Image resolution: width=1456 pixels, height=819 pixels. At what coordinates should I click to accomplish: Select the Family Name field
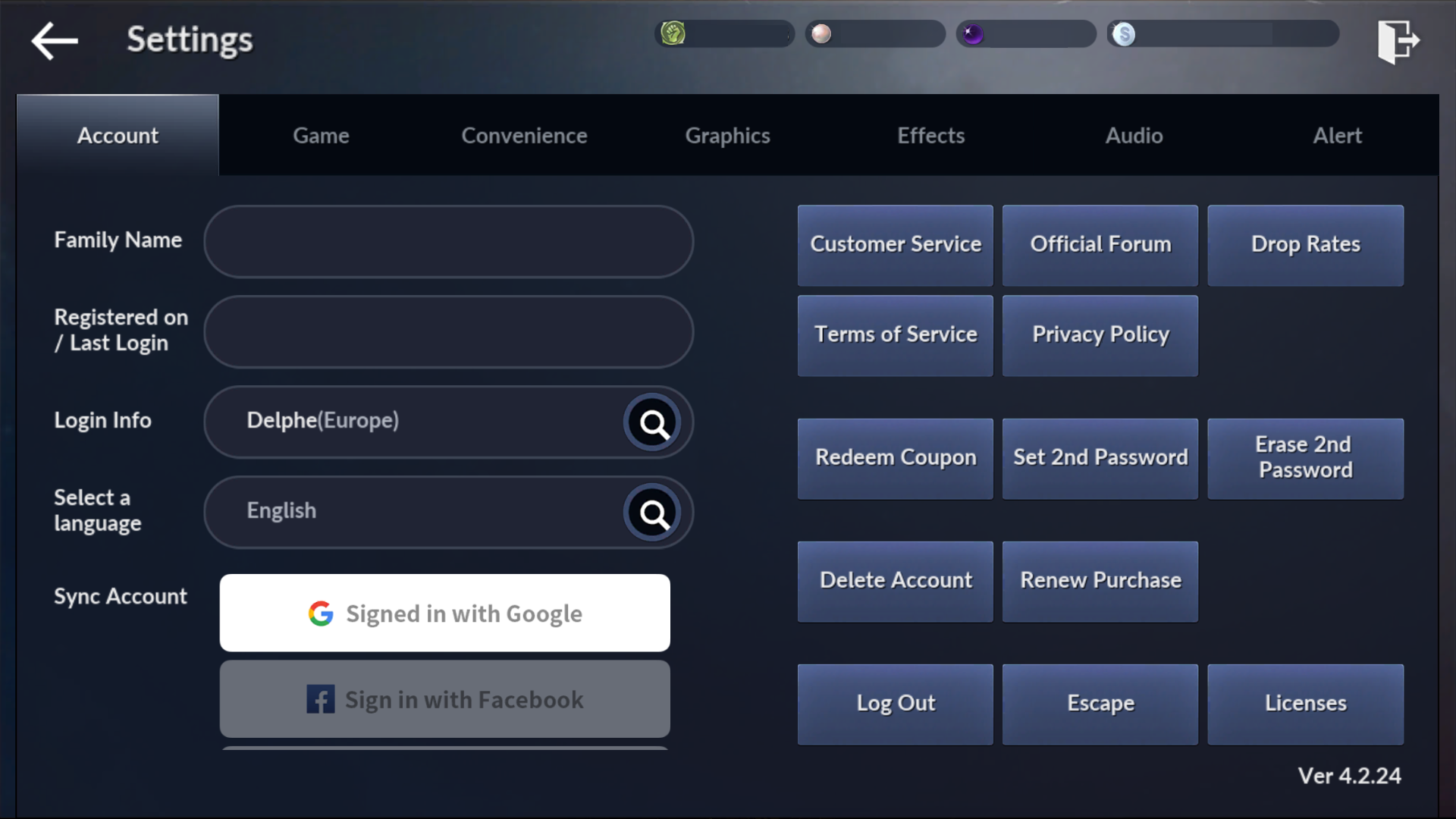[448, 241]
